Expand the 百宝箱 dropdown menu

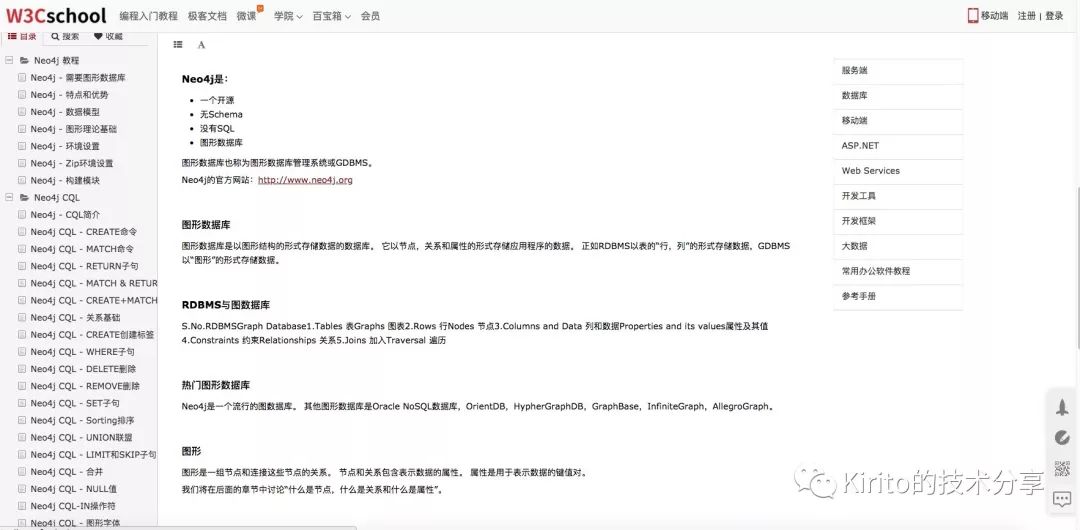331,16
